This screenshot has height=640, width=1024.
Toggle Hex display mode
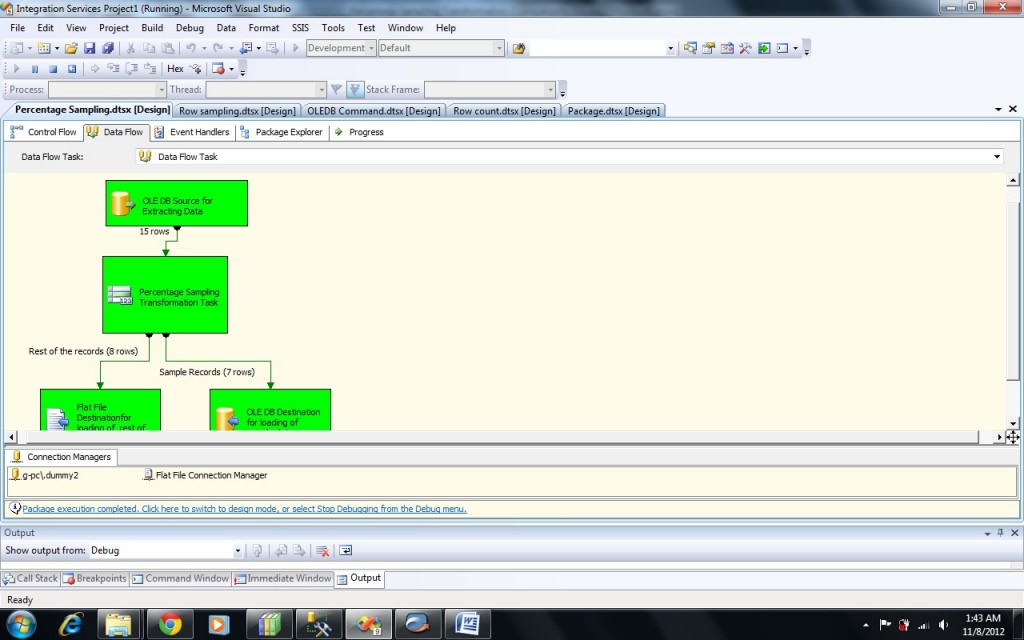pyautogui.click(x=175, y=69)
